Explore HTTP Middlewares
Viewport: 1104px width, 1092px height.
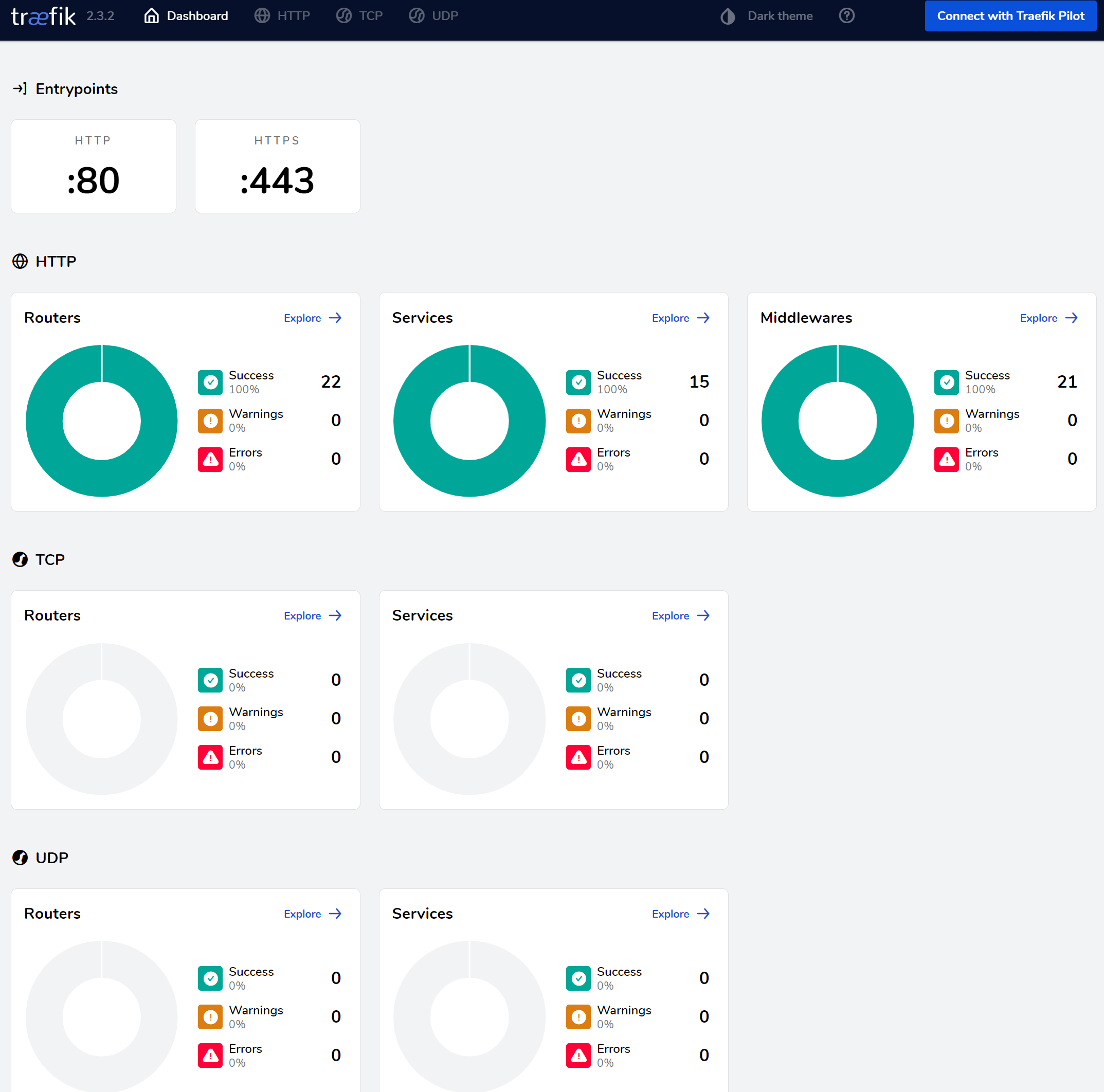click(x=1048, y=318)
